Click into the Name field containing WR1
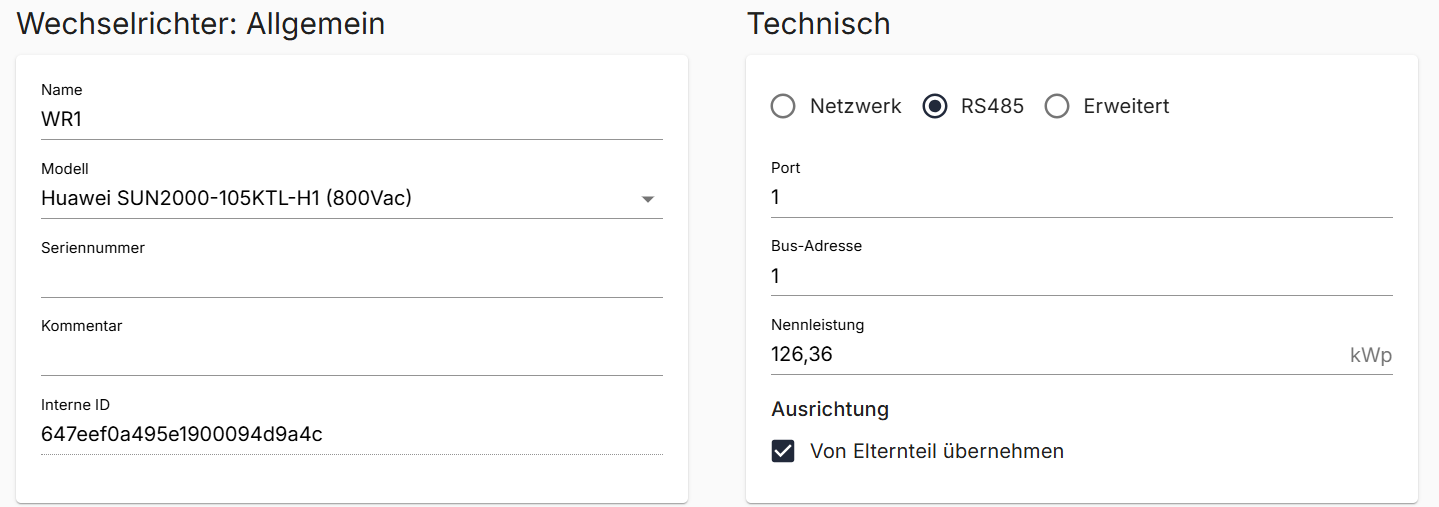The image size is (1439, 507). (350, 120)
